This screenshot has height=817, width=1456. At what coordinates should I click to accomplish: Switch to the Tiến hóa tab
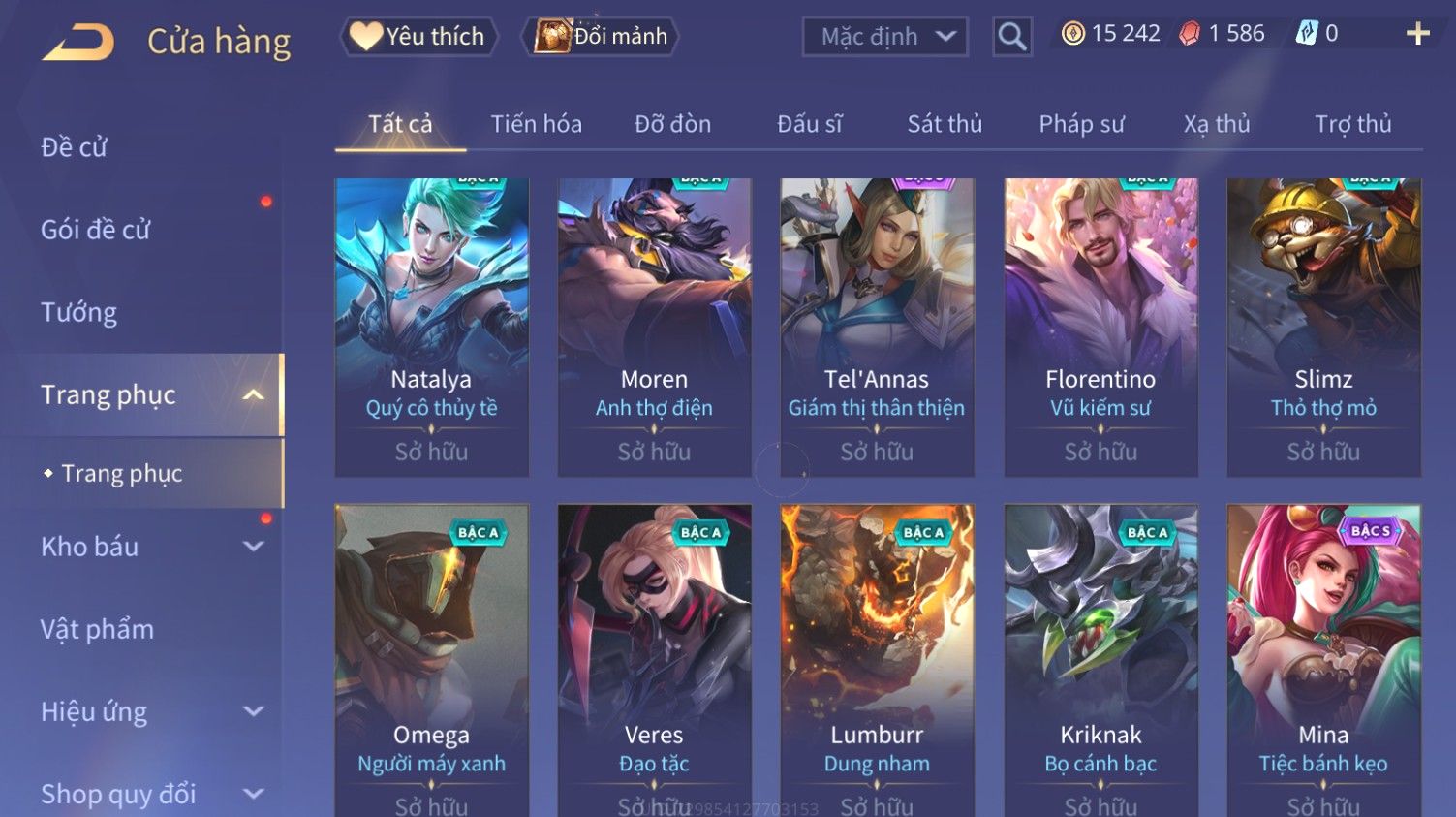point(536,124)
